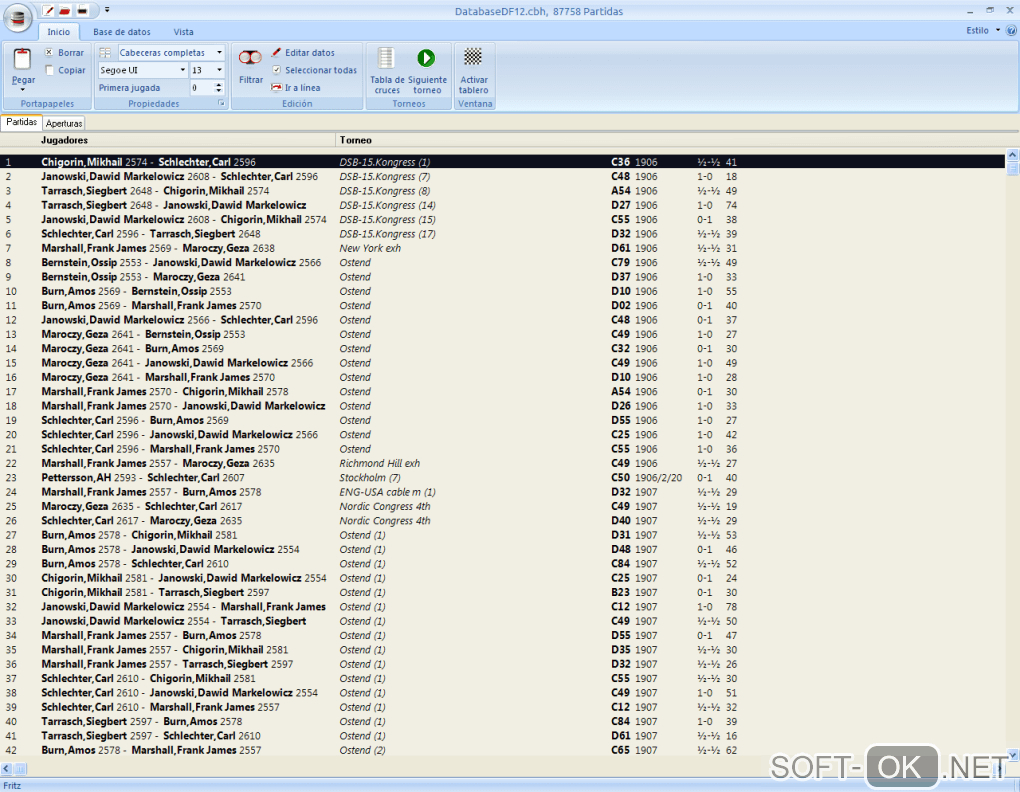Click the red open-folder icon in quick access bar
The image size is (1020, 792).
pyautogui.click(x=65, y=10)
